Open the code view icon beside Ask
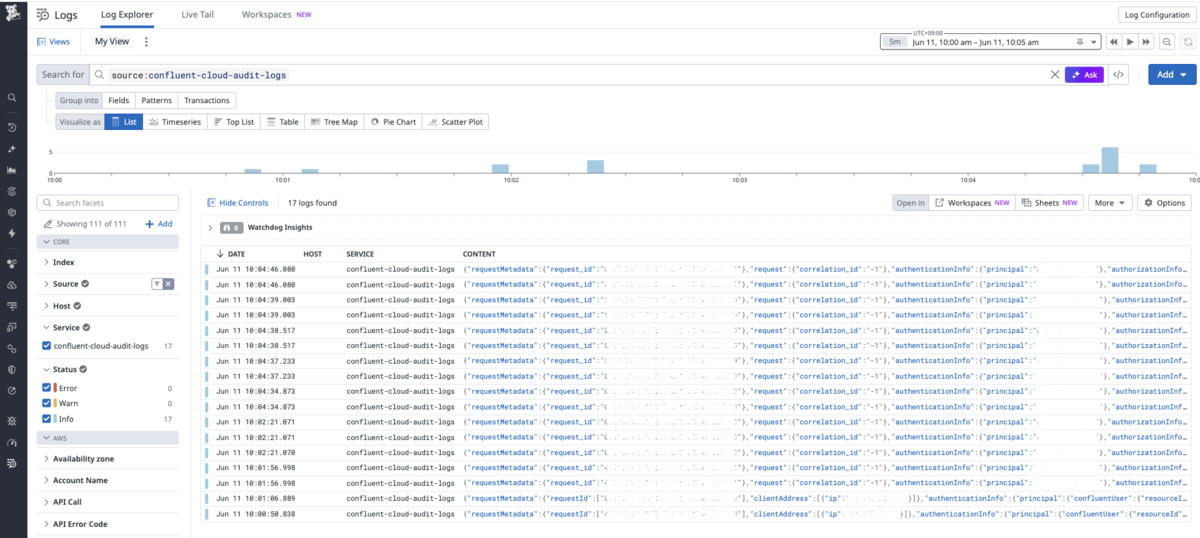The width and height of the screenshot is (1200, 538). coord(1118,75)
